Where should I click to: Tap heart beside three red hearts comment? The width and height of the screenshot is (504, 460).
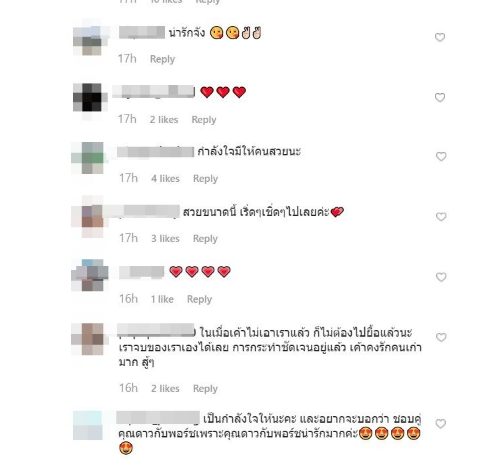pos(440,97)
